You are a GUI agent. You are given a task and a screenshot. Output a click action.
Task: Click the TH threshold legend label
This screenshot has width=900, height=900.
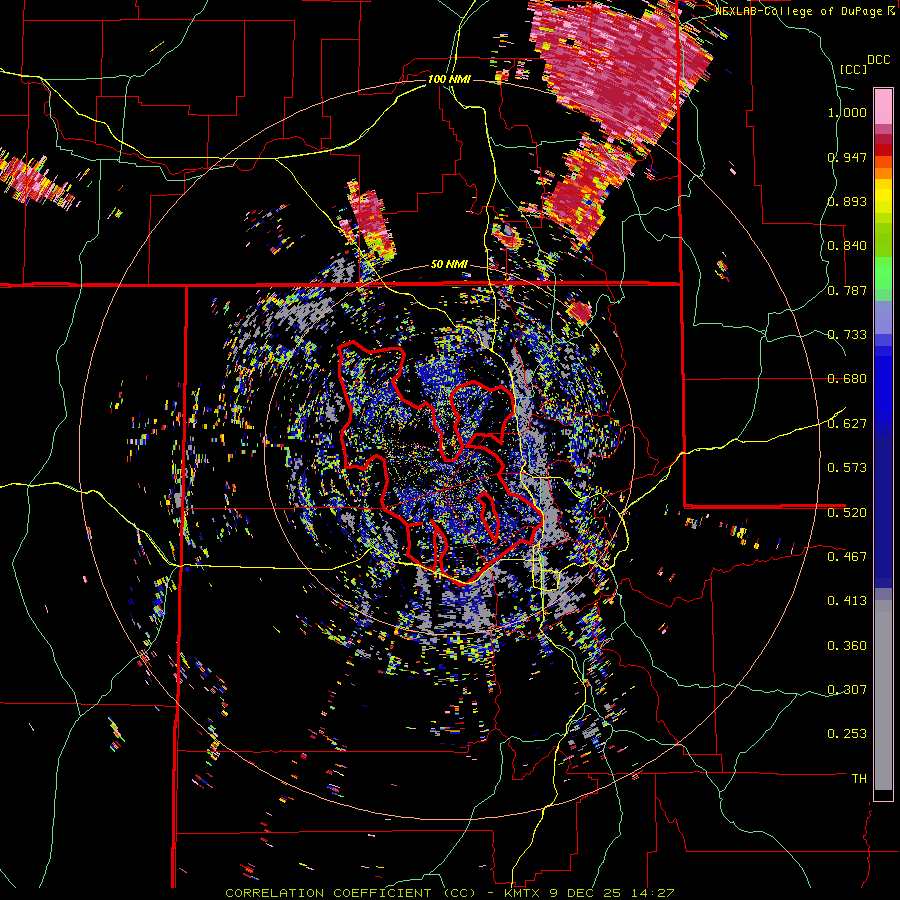[859, 779]
